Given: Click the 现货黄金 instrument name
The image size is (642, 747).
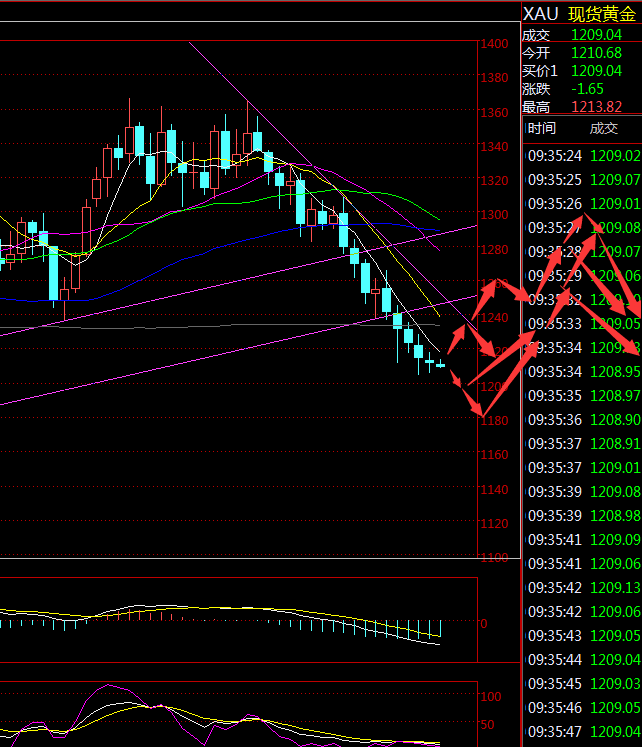Looking at the screenshot, I should (x=602, y=14).
